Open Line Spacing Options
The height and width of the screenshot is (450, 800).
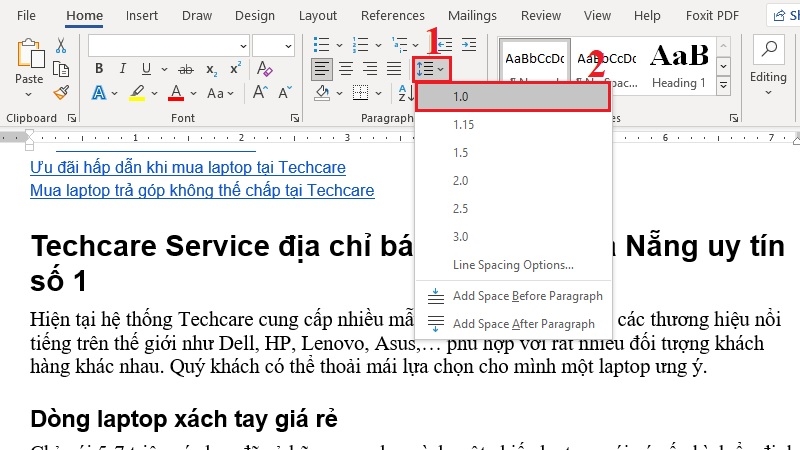513,265
